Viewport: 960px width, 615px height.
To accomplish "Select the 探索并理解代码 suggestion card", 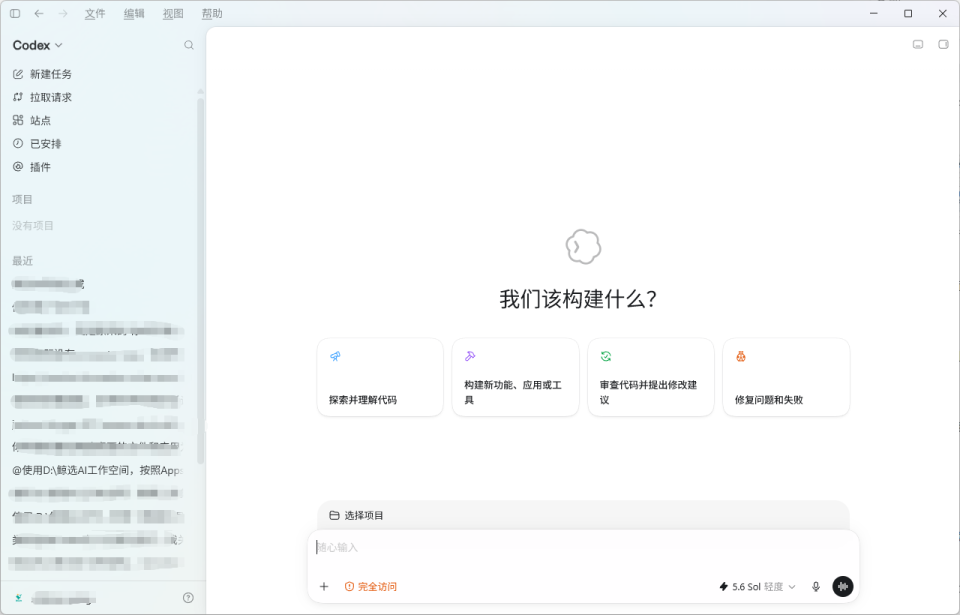I will pyautogui.click(x=380, y=377).
